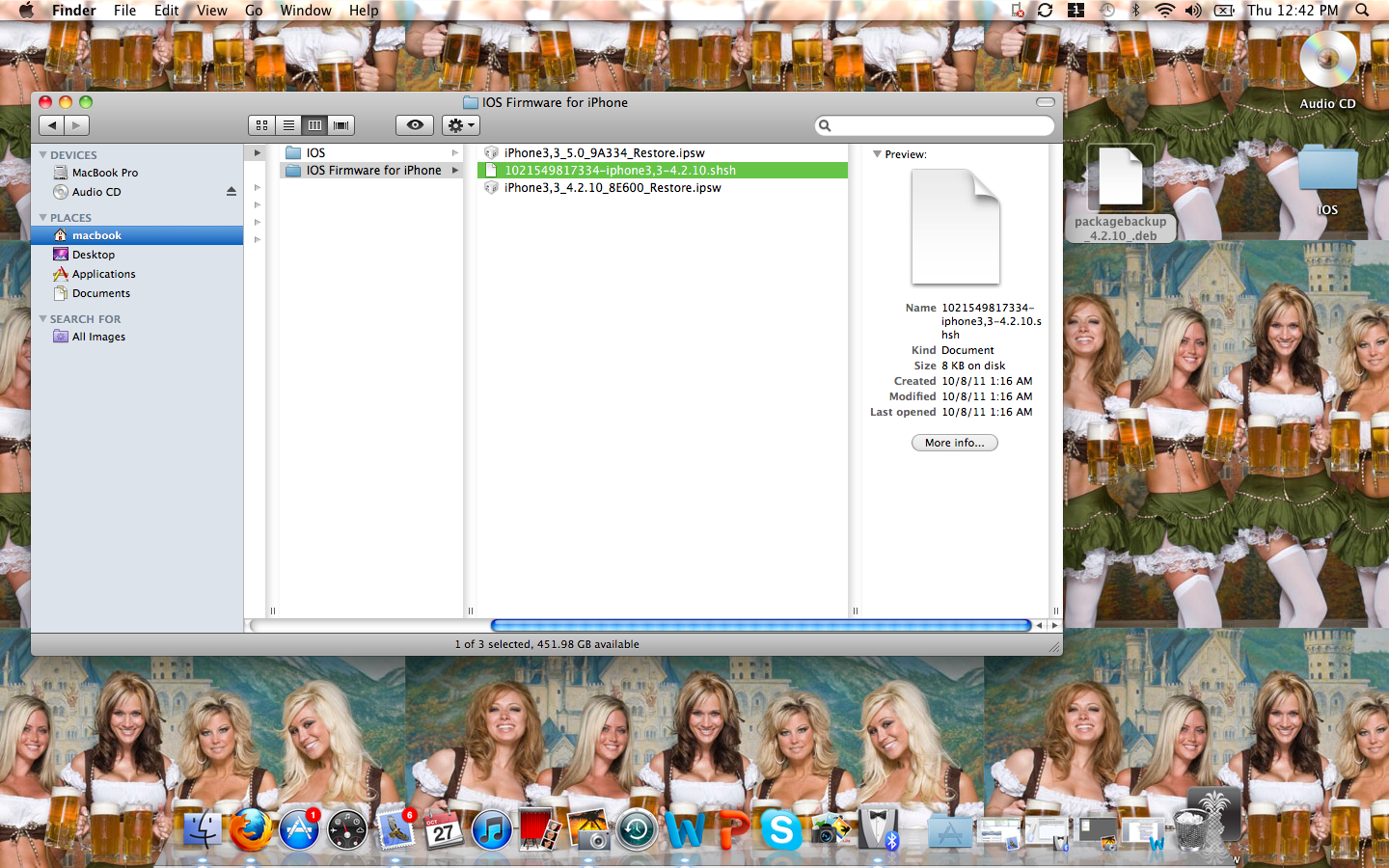Toggle the toolbar with the pill button
The width and height of the screenshot is (1389, 868).
coord(1046,102)
